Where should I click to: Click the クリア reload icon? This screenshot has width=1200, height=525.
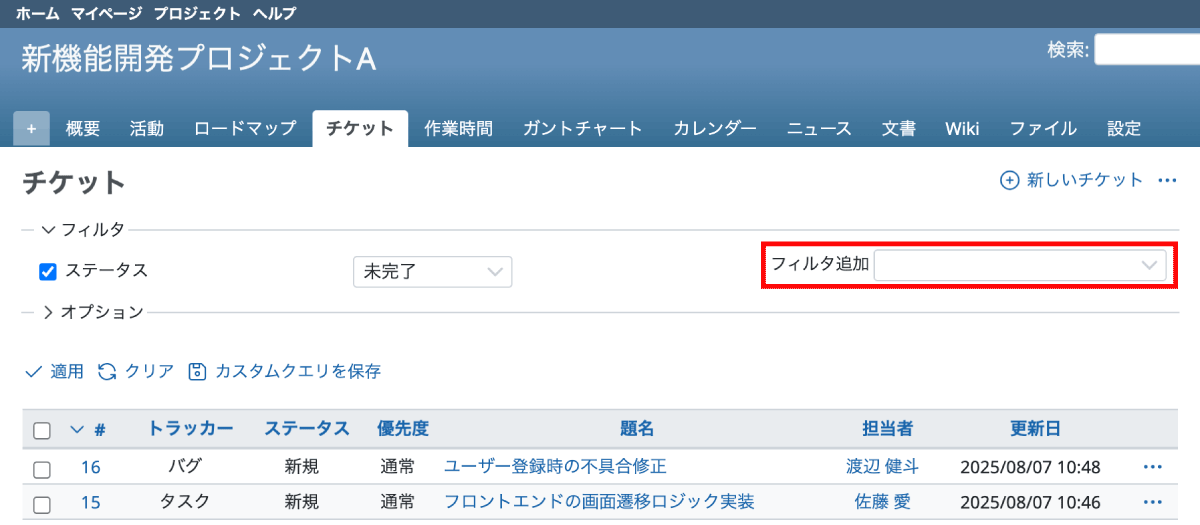coord(107,371)
